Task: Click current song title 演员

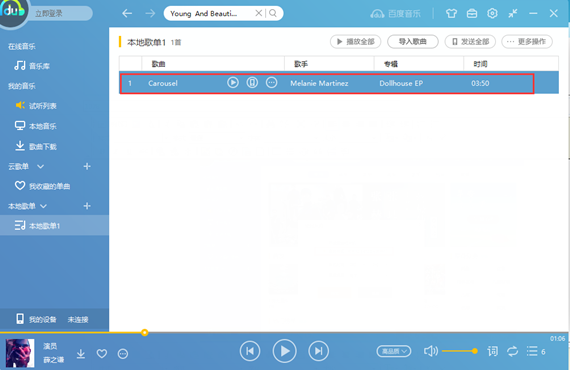Action: click(50, 346)
